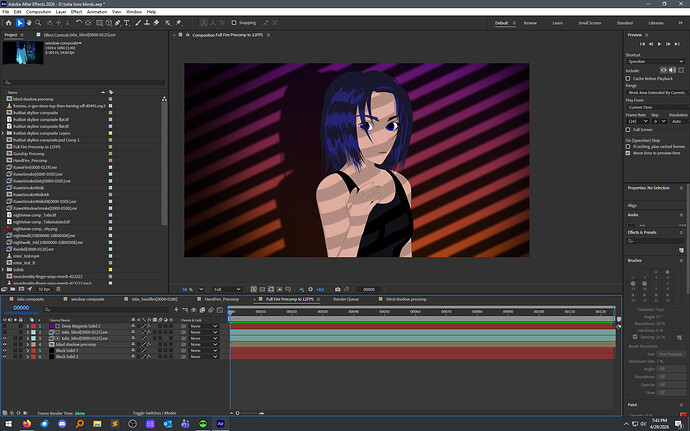
Task: Select the Clone Stamp tool
Action: pos(147,23)
